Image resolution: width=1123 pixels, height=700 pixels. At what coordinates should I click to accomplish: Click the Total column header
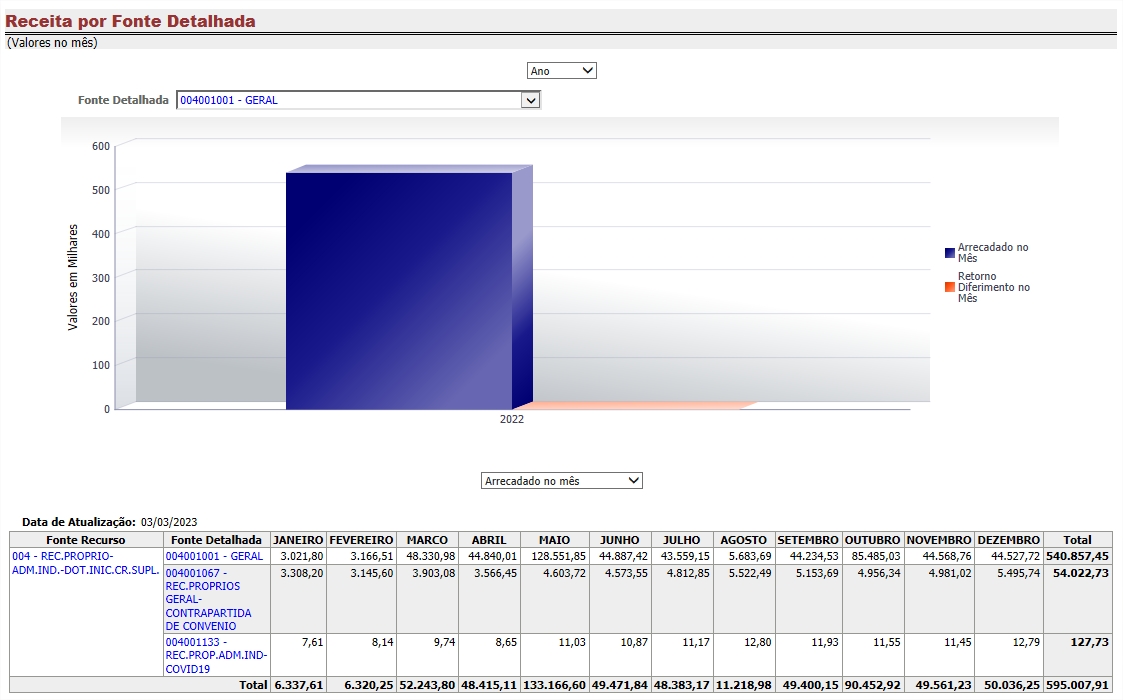coord(1077,540)
